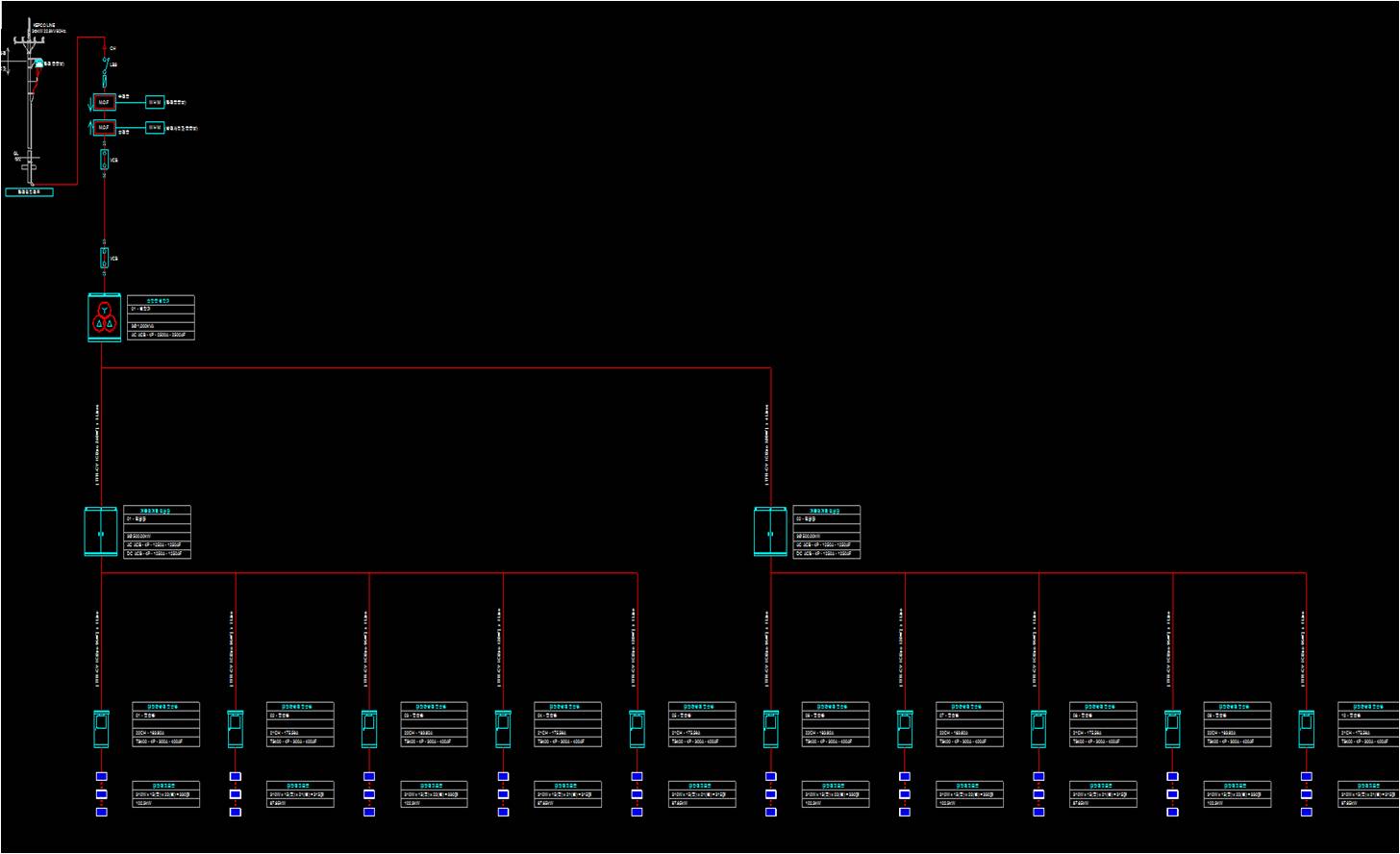Select top blue module under inverter 06
The width and height of the screenshot is (1400, 854).
[x=770, y=776]
